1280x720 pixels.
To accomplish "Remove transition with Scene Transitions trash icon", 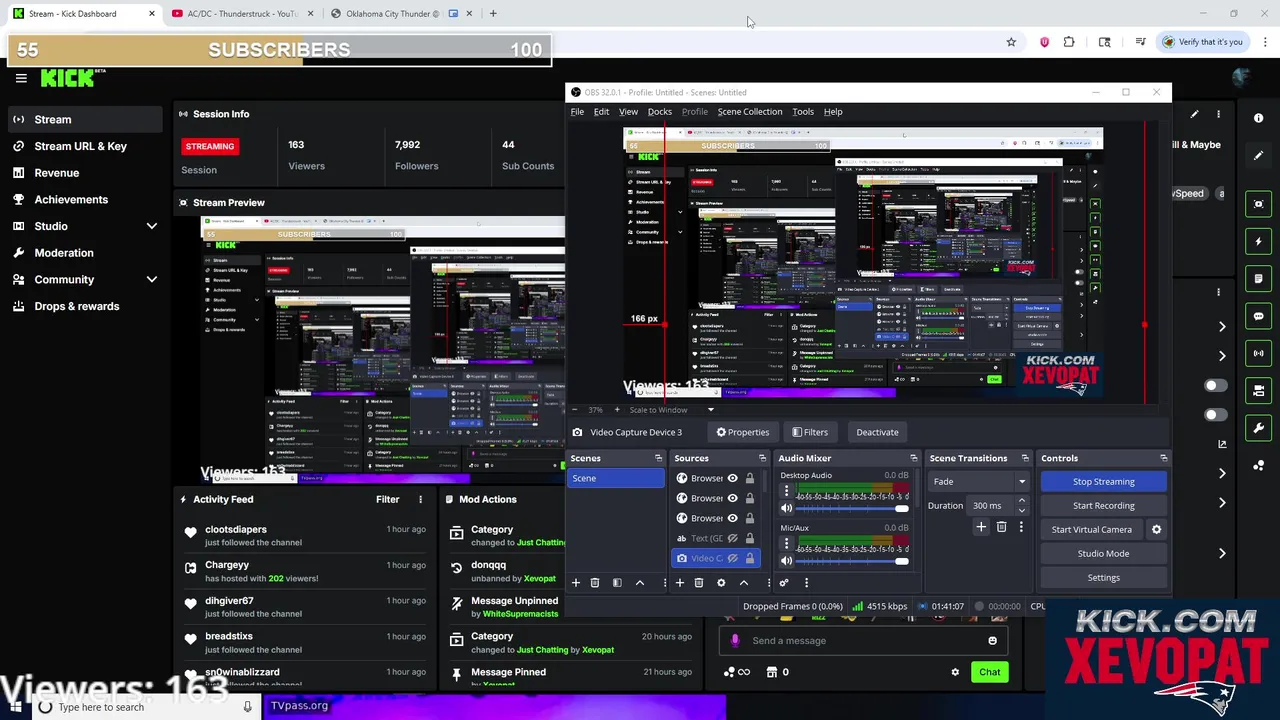I will [x=1001, y=527].
